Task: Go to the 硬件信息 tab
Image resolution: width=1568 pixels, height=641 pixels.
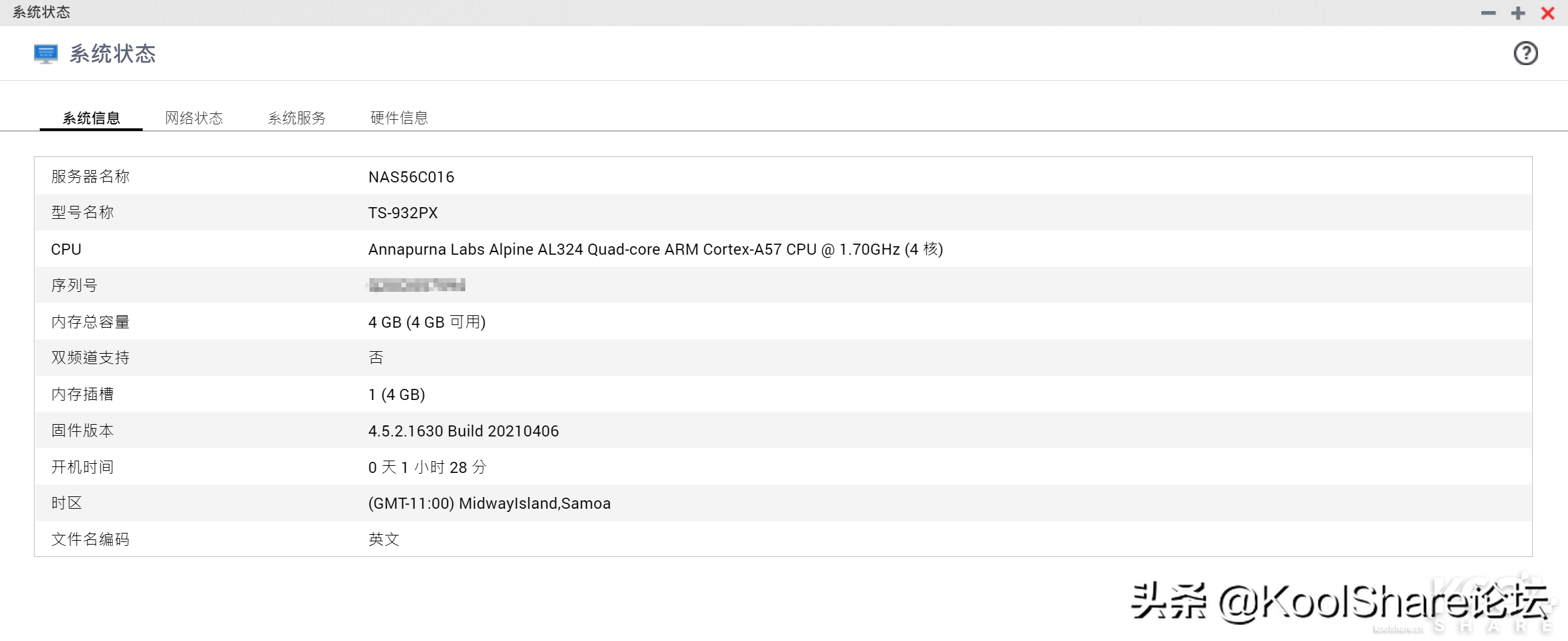Action: point(399,118)
